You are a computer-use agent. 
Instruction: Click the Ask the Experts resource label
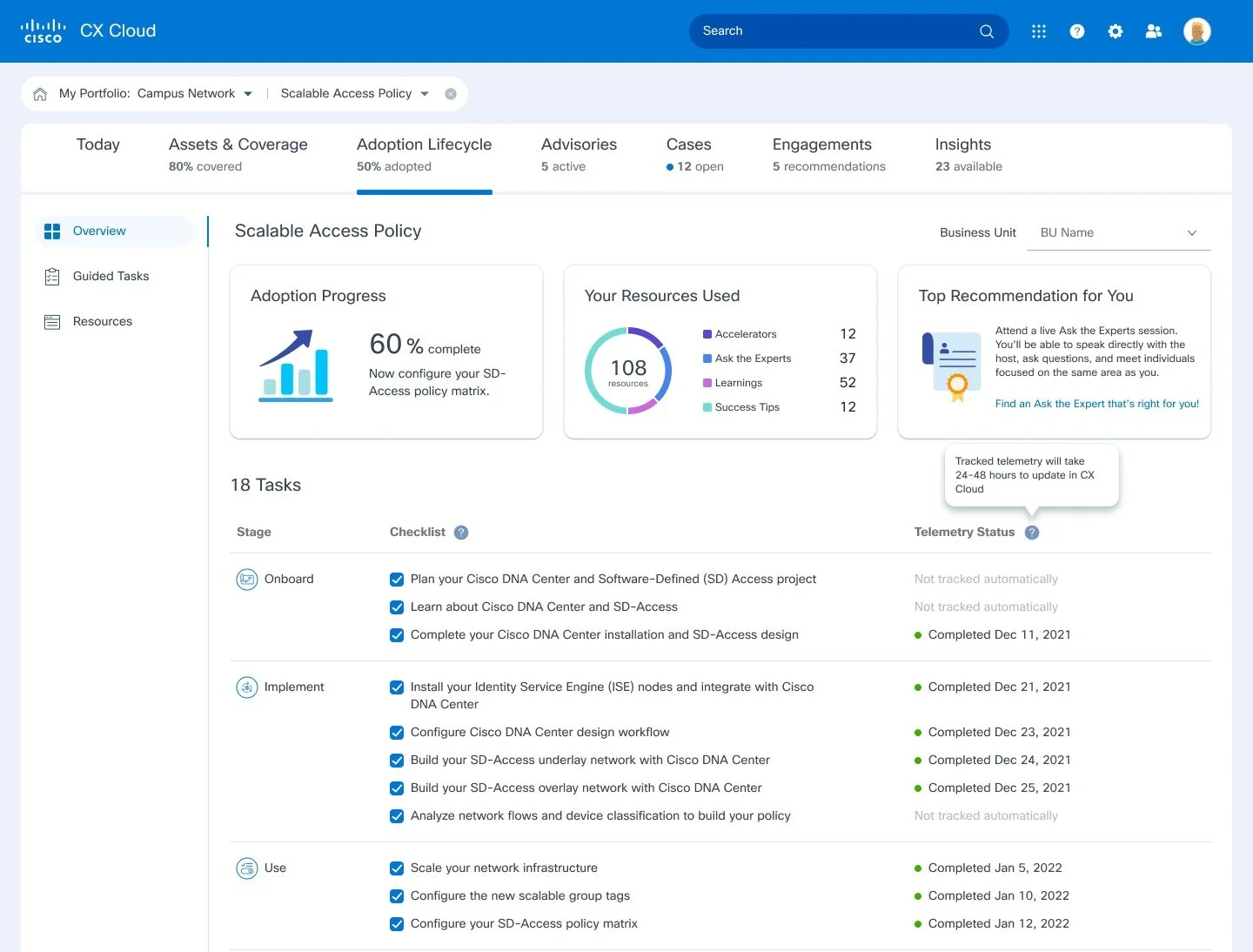[x=753, y=359]
